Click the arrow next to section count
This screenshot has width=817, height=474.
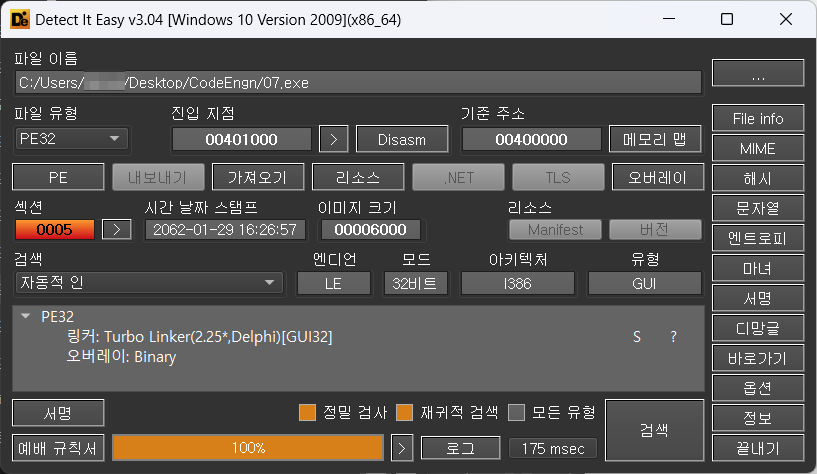[x=117, y=230]
